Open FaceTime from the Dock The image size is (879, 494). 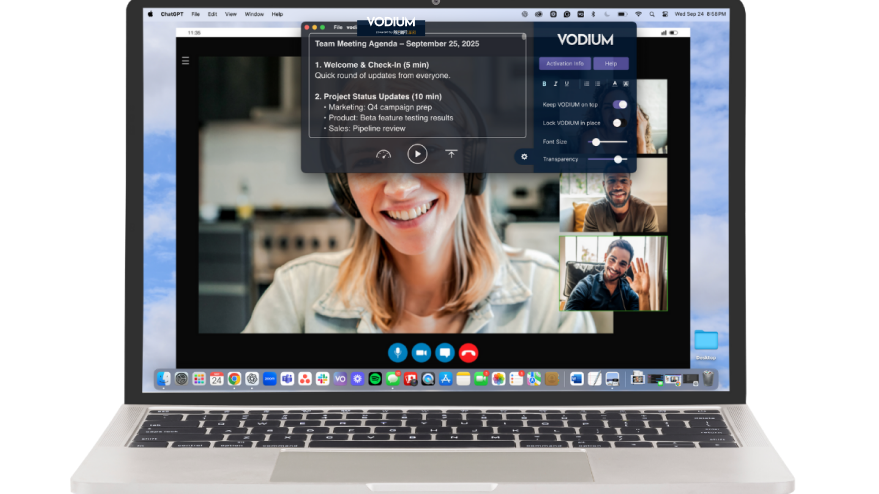tap(481, 379)
